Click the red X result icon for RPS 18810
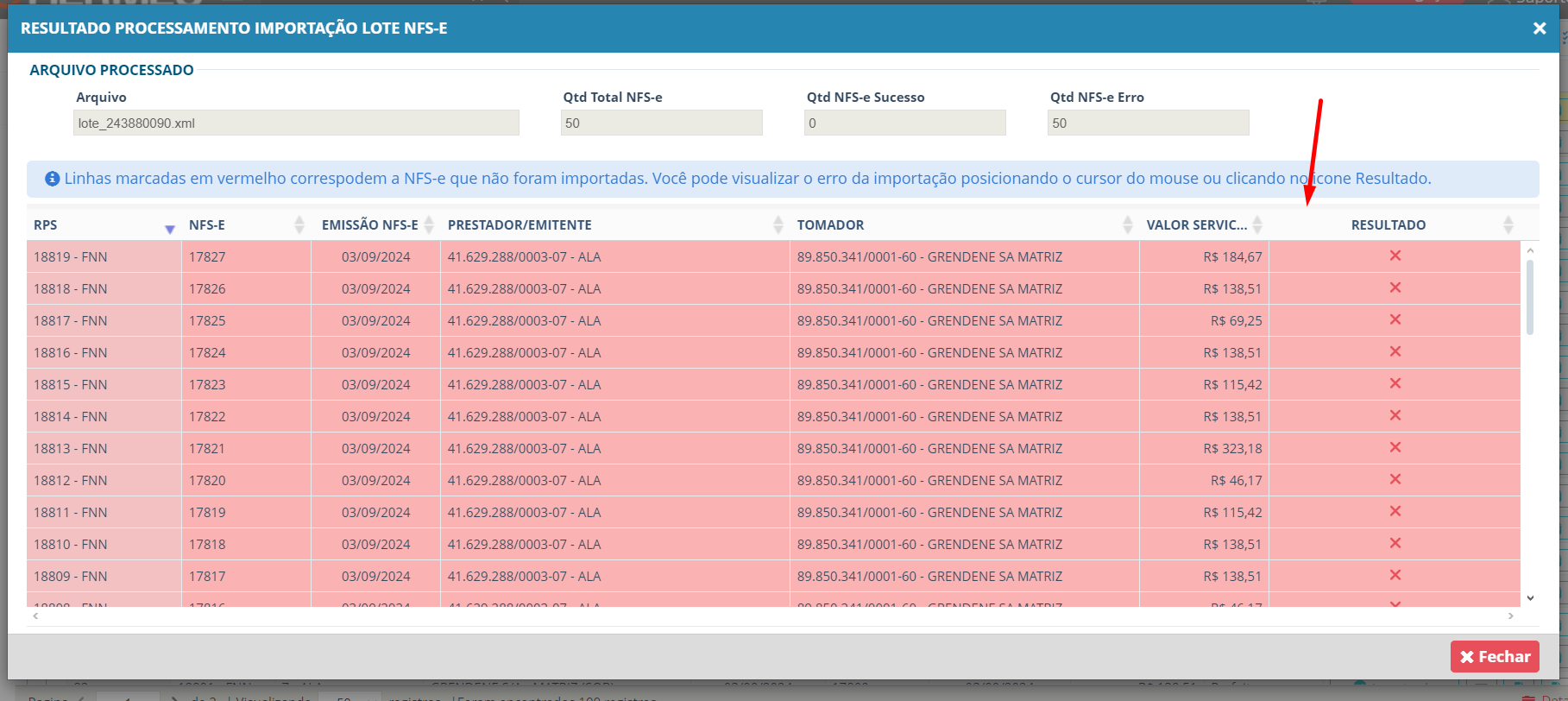Viewport: 1568px width, 701px height. pyautogui.click(x=1395, y=543)
